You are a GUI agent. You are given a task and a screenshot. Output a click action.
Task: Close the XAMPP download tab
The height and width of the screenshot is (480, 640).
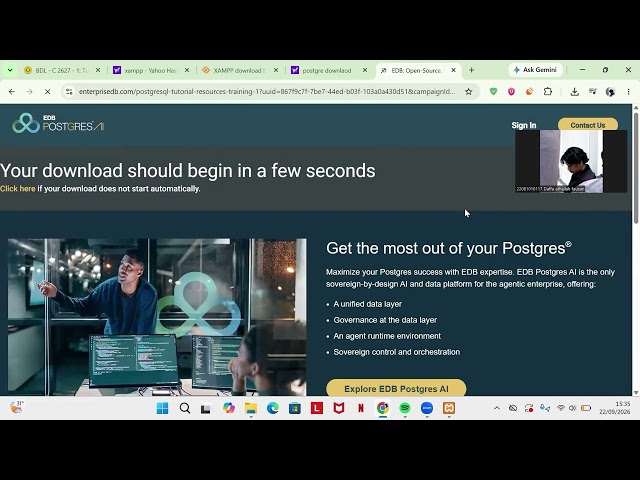pos(276,70)
